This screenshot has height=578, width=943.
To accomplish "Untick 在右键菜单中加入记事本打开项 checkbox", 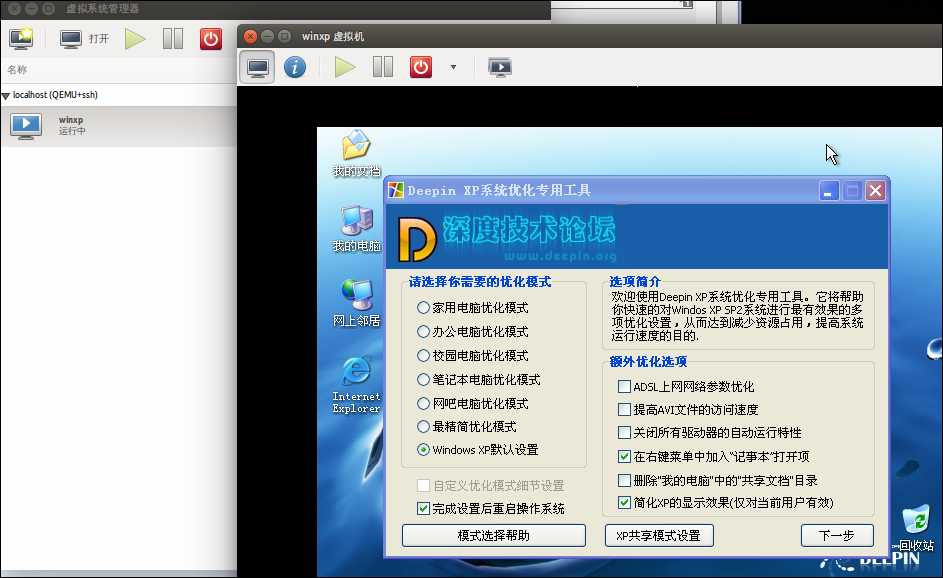I will 624,457.
